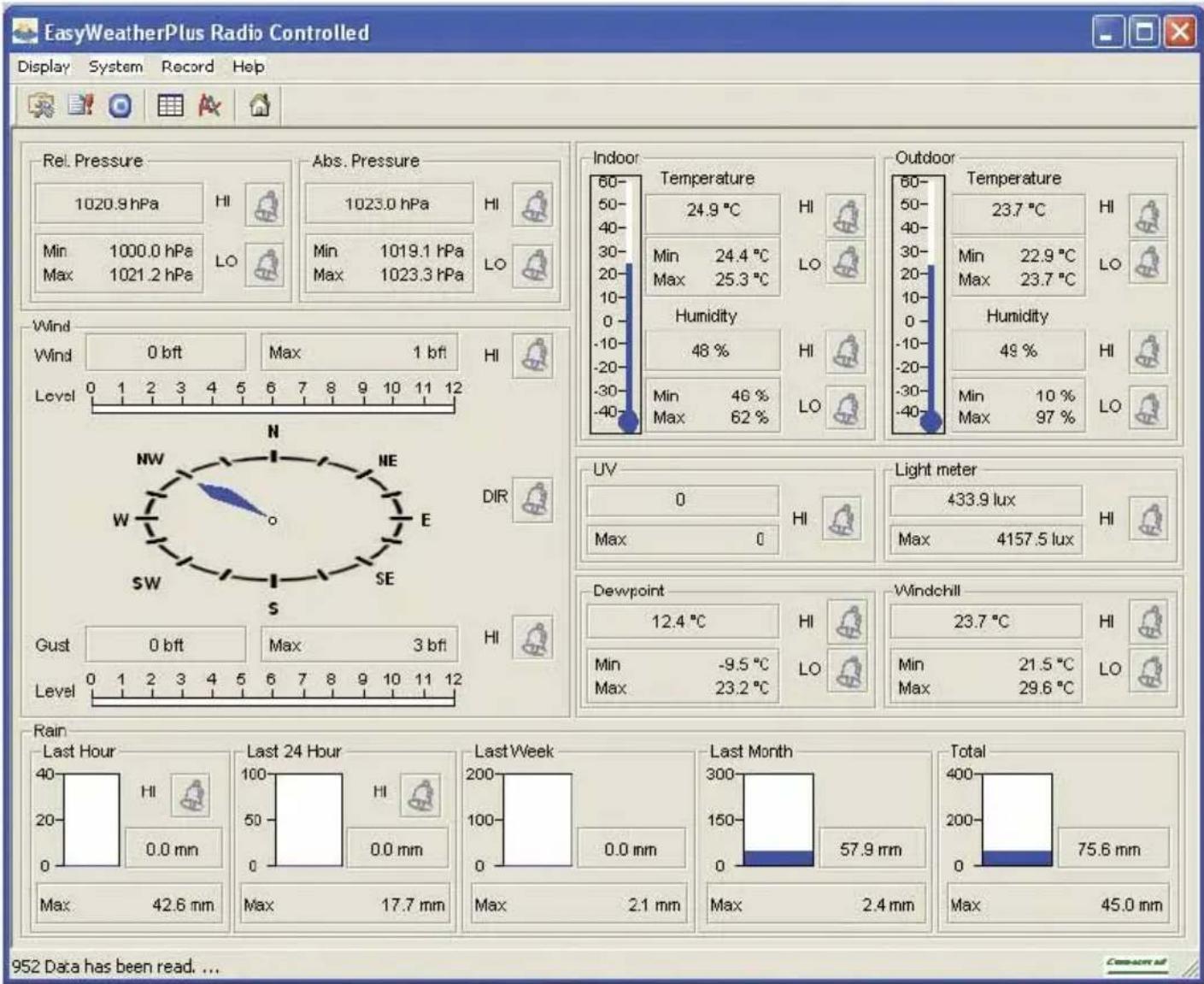
Task: Click the alarm list toolbar icon
Action: click(81, 105)
